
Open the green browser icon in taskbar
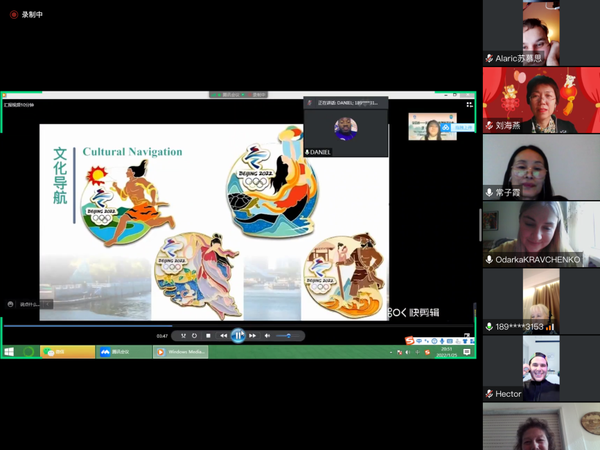coord(28,352)
